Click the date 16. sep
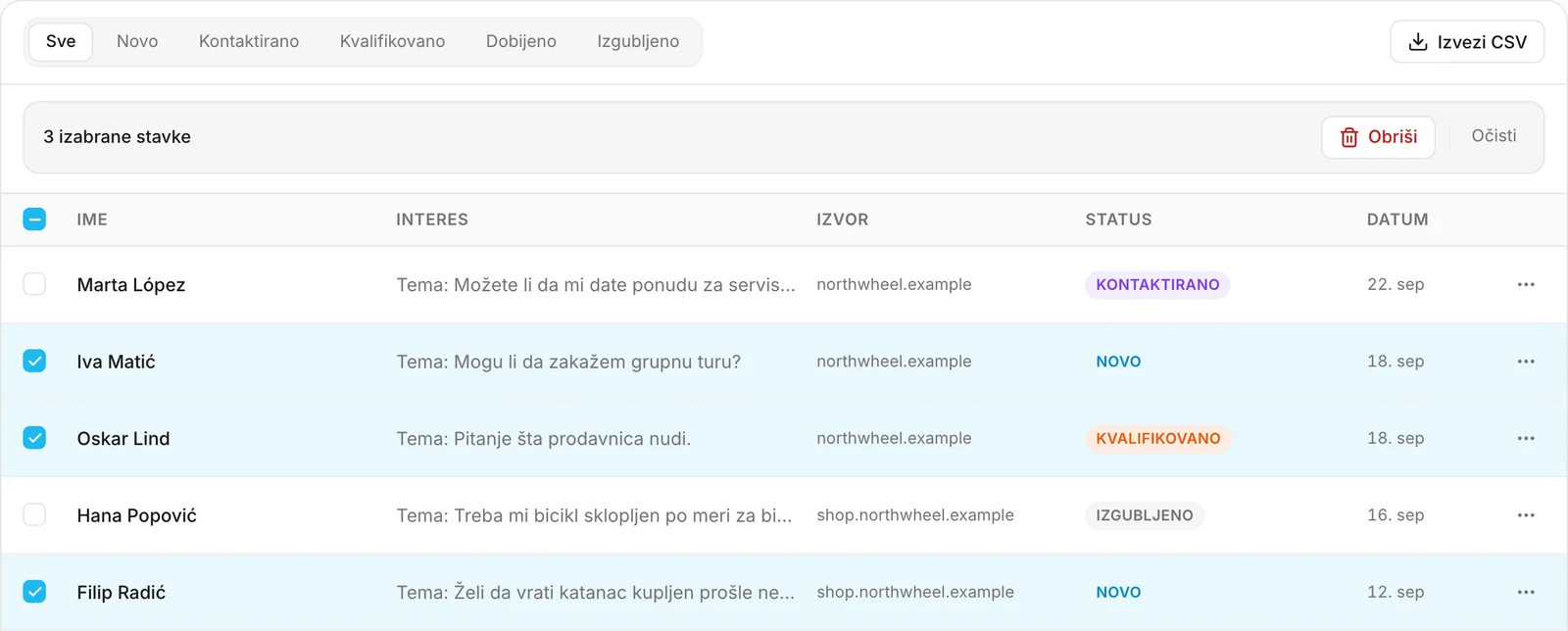Image resolution: width=1568 pixels, height=631 pixels. [x=1396, y=515]
